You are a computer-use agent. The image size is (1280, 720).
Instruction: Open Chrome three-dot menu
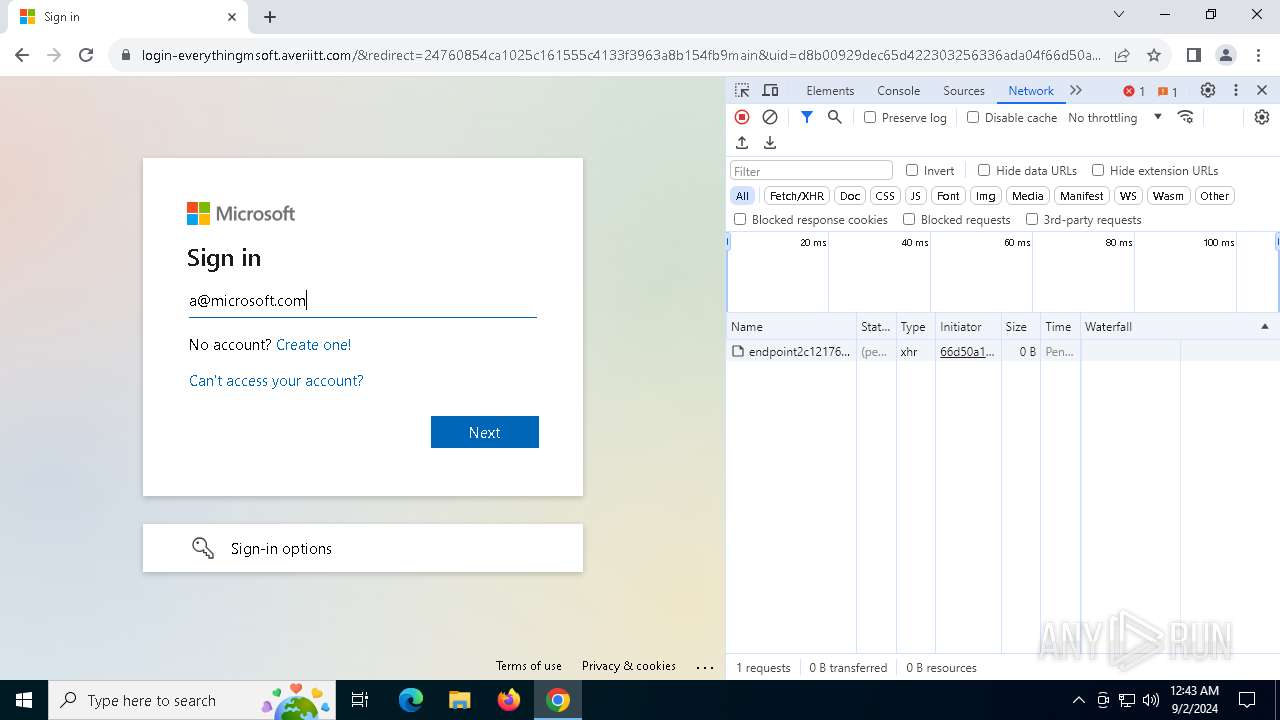point(1257,55)
